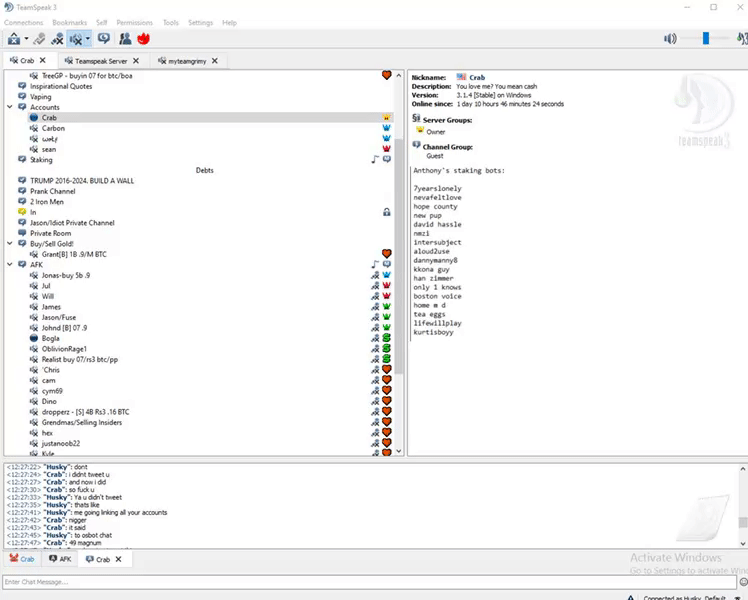The width and height of the screenshot is (748, 600).
Task: Select the Vaping channel
Action: tap(41, 96)
